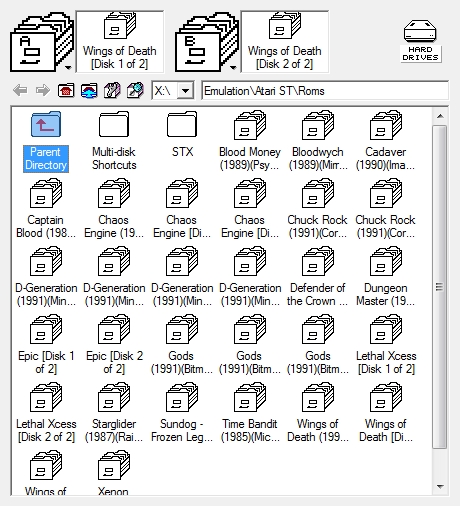The width and height of the screenshot is (460, 506).
Task: Open the drive B dropdown arrow
Action: (233, 68)
